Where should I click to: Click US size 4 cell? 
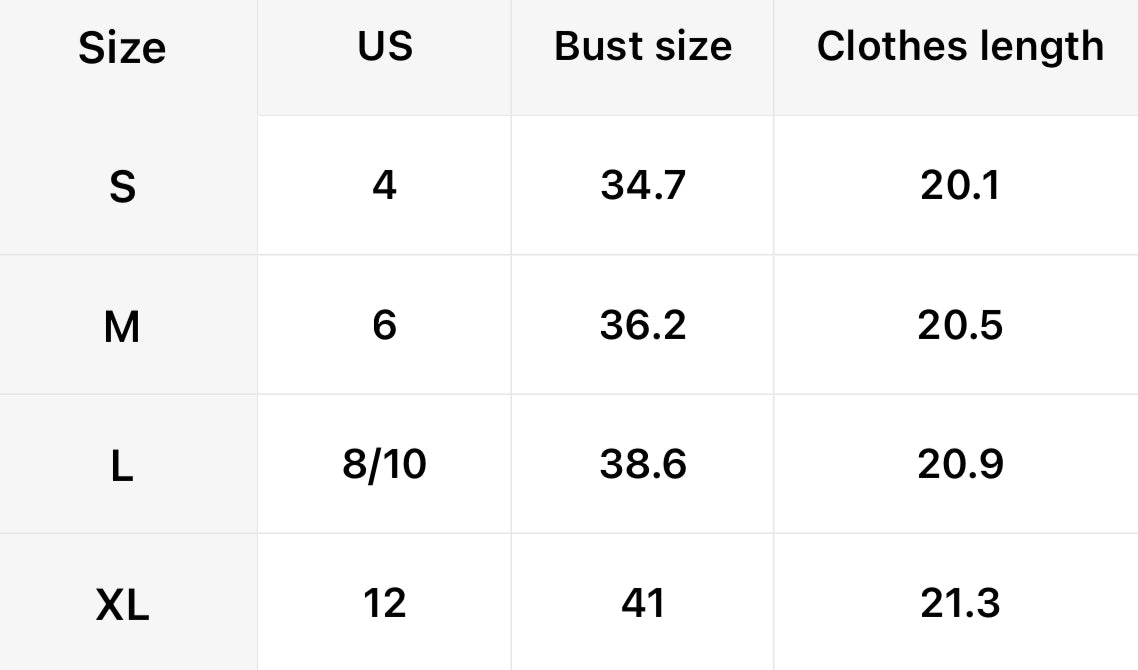click(x=385, y=185)
